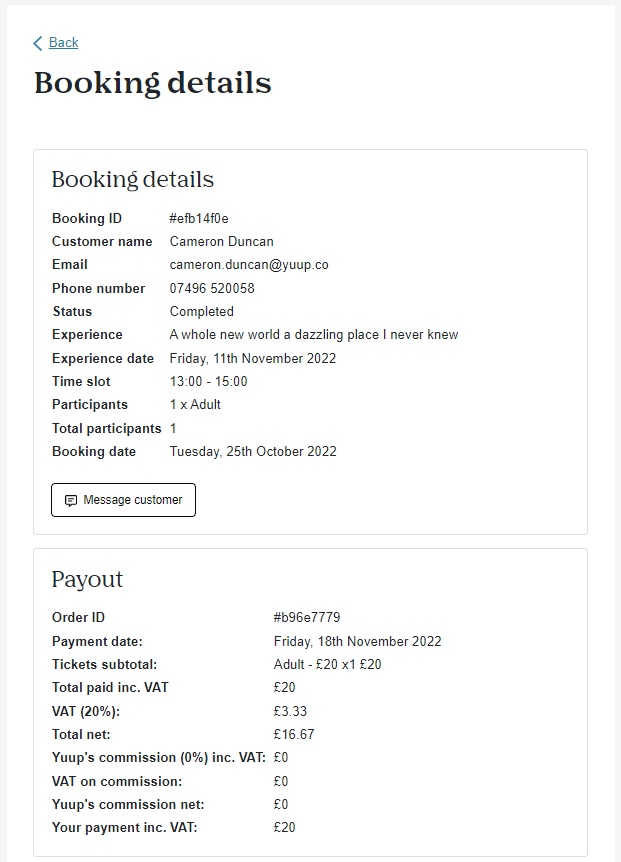621x862 pixels.
Task: Click the customer name Cameron Duncan
Action: pyautogui.click(x=221, y=241)
